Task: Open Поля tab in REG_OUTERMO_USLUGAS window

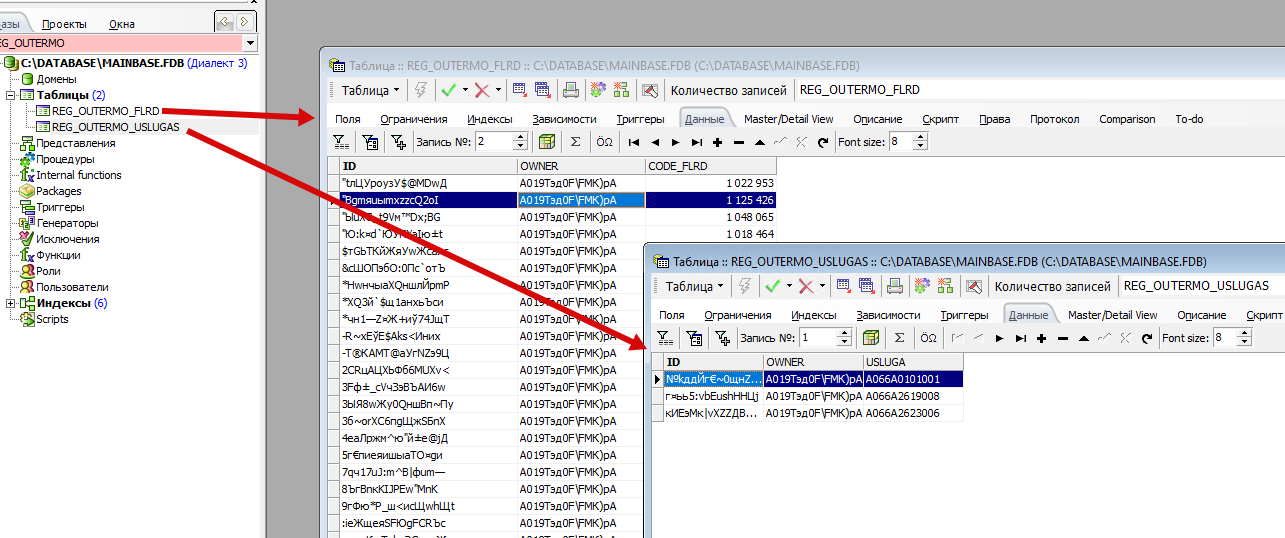Action: (672, 315)
